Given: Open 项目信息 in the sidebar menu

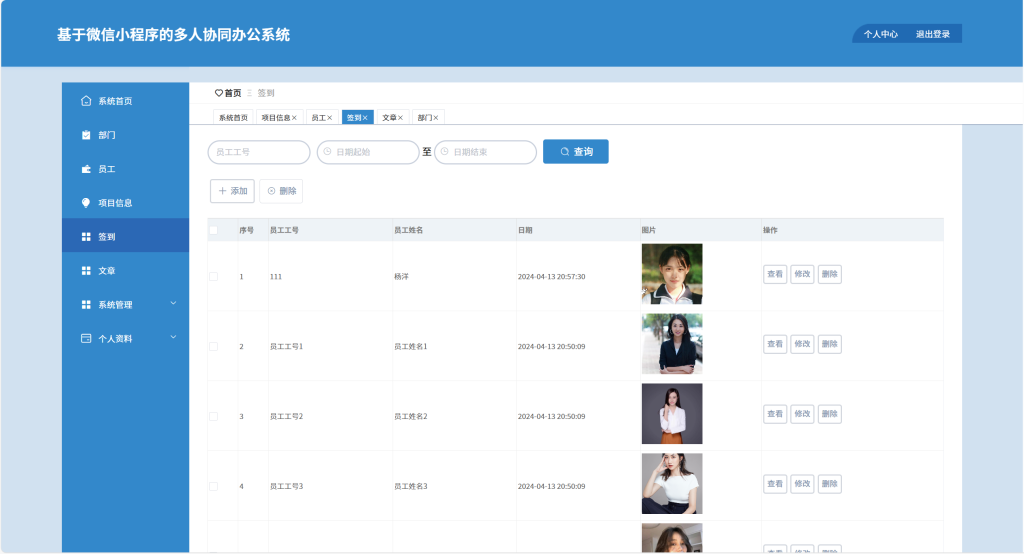Looking at the screenshot, I should click(125, 203).
